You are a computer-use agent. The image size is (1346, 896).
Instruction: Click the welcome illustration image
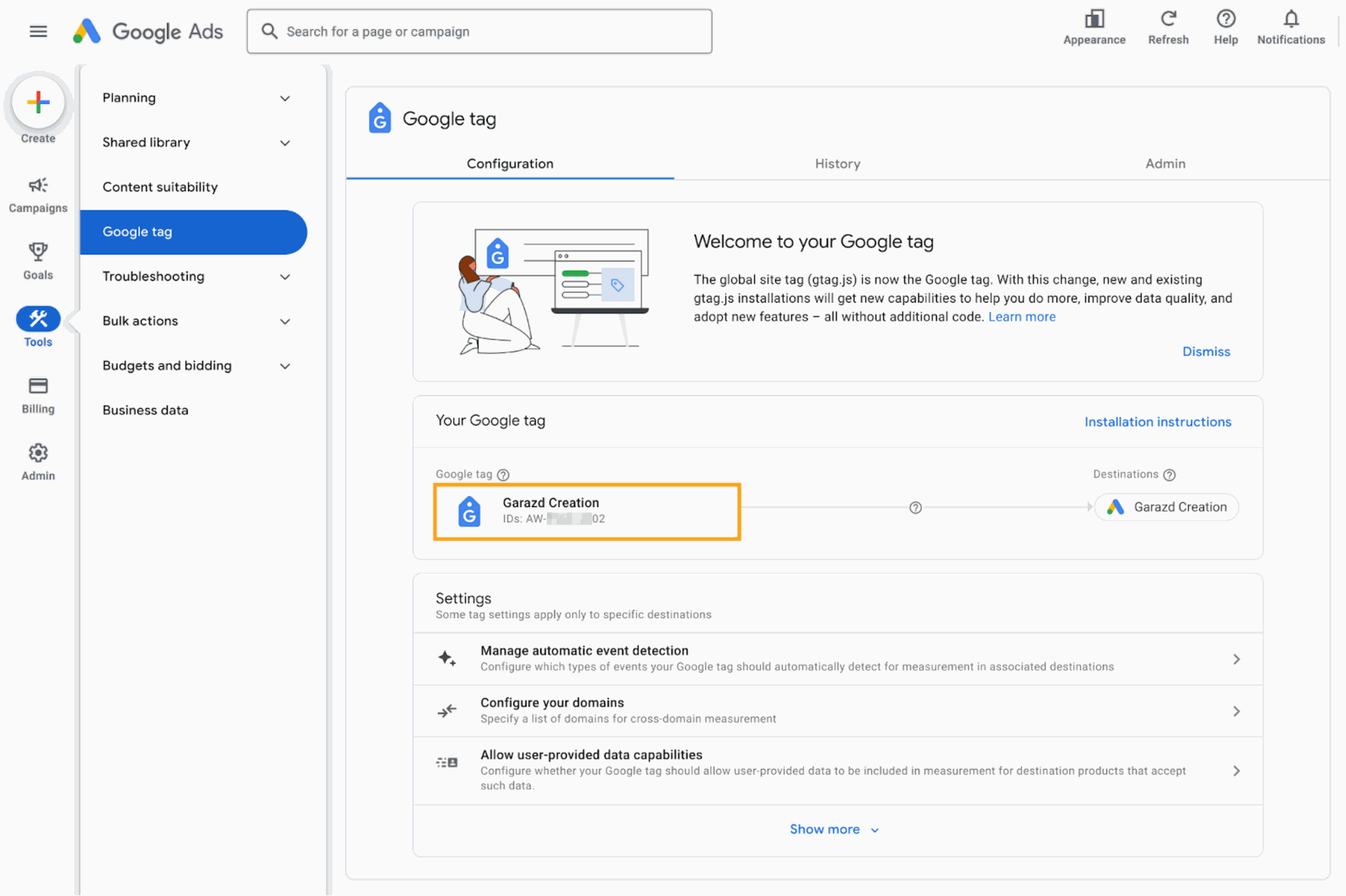click(552, 290)
